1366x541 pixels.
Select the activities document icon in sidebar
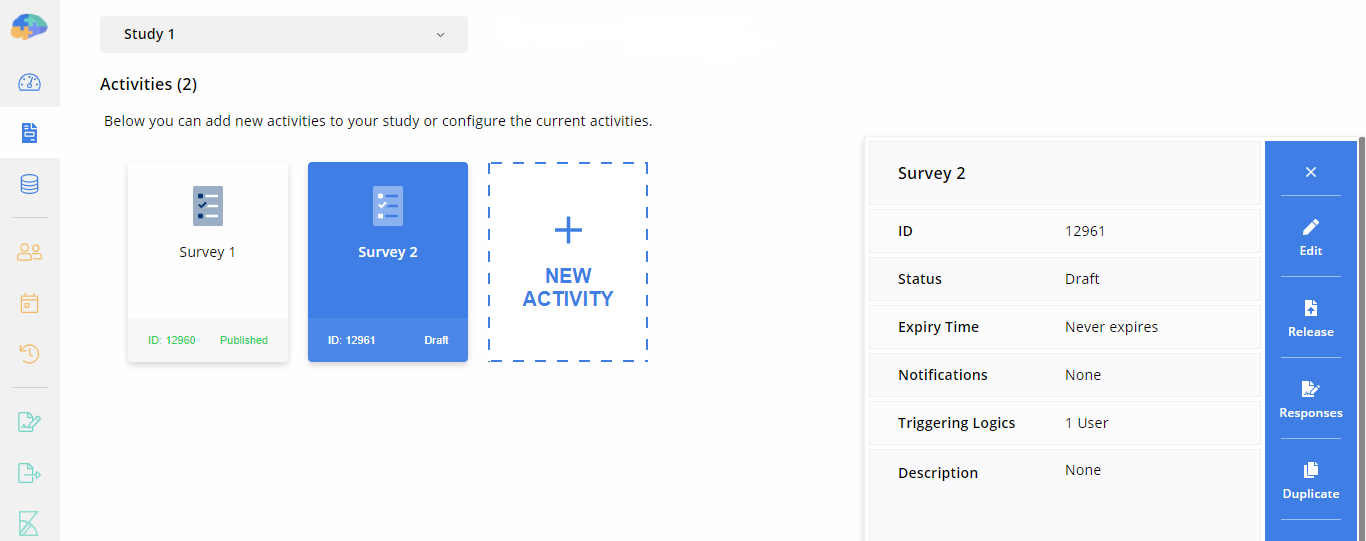[29, 132]
